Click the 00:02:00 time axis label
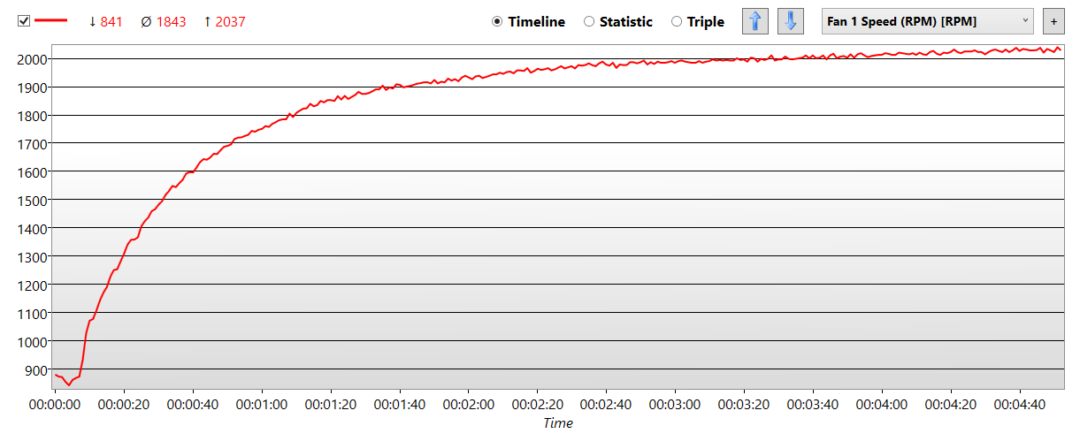 [x=468, y=404]
